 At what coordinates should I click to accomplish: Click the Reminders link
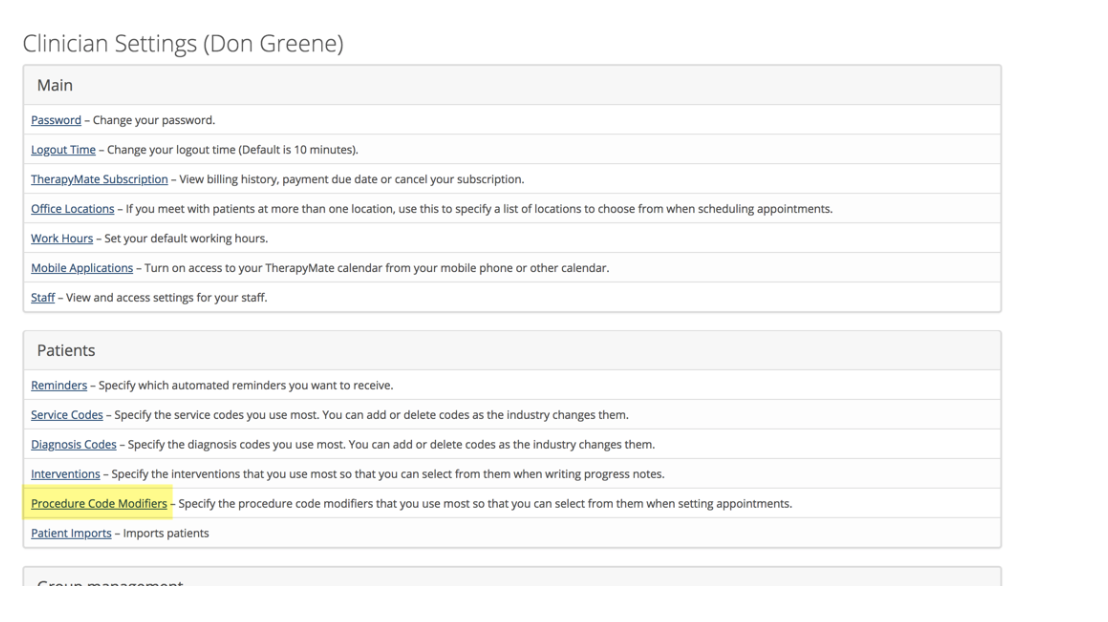click(x=59, y=385)
